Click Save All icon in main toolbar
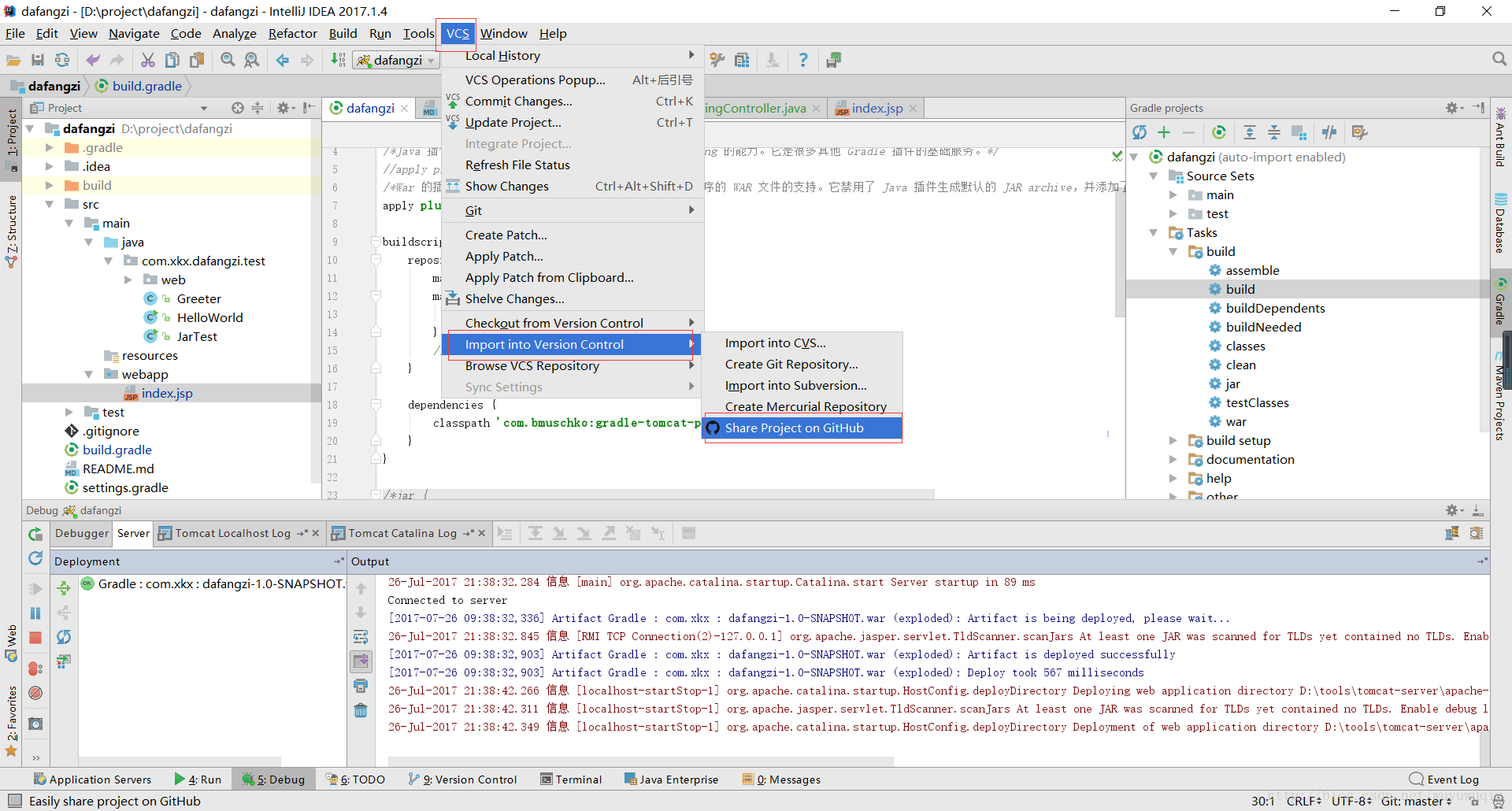Viewport: 1512px width, 811px height. click(x=37, y=60)
